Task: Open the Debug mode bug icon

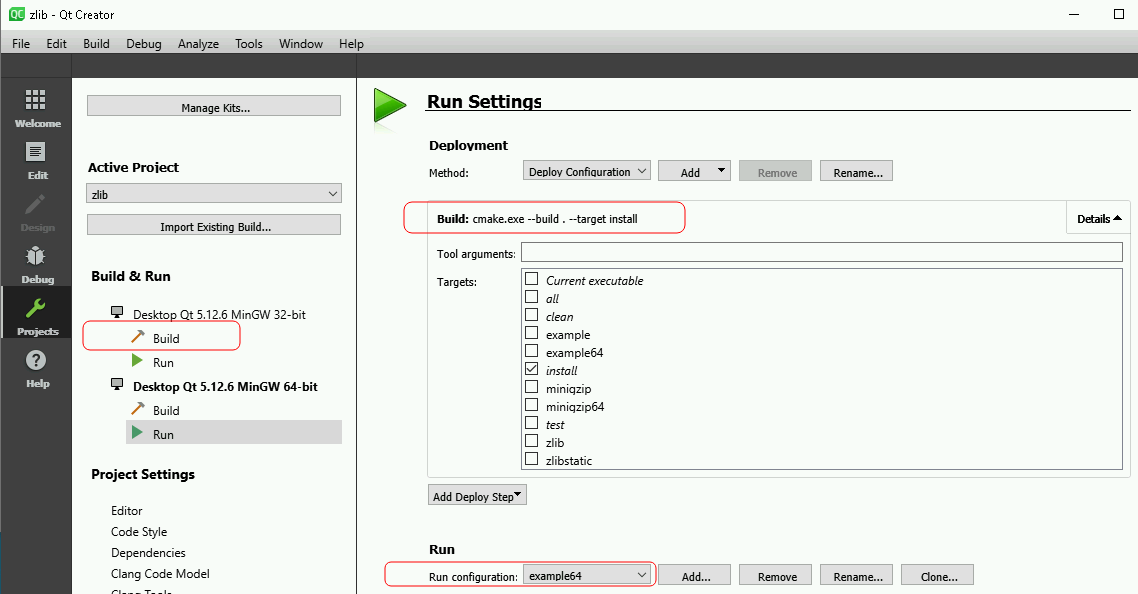Action: (36, 256)
